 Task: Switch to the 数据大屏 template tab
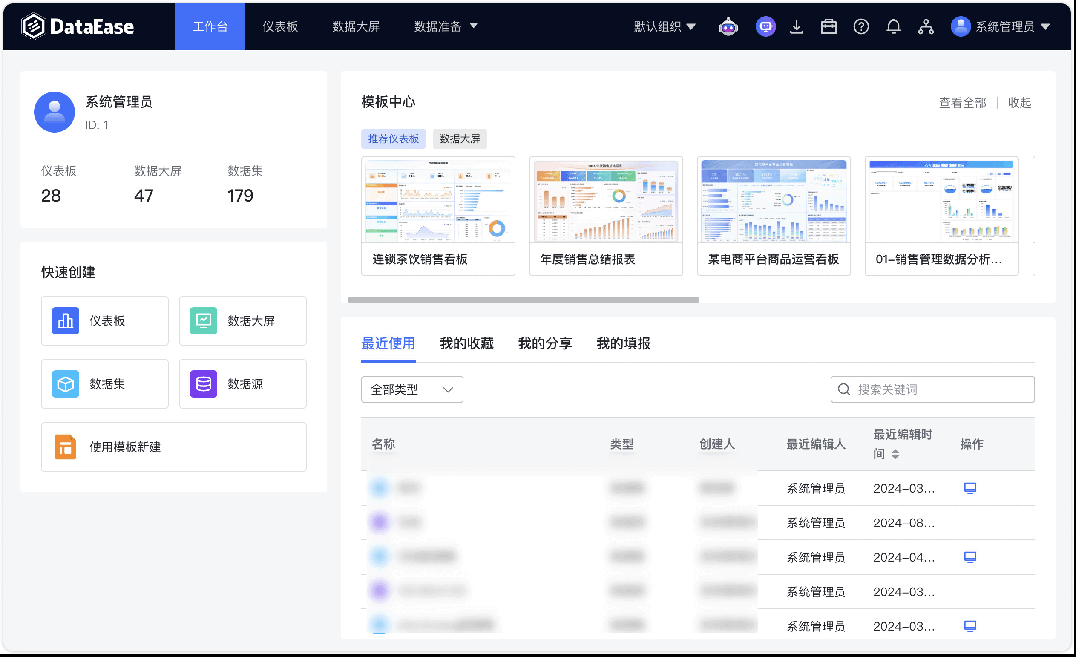(x=460, y=138)
